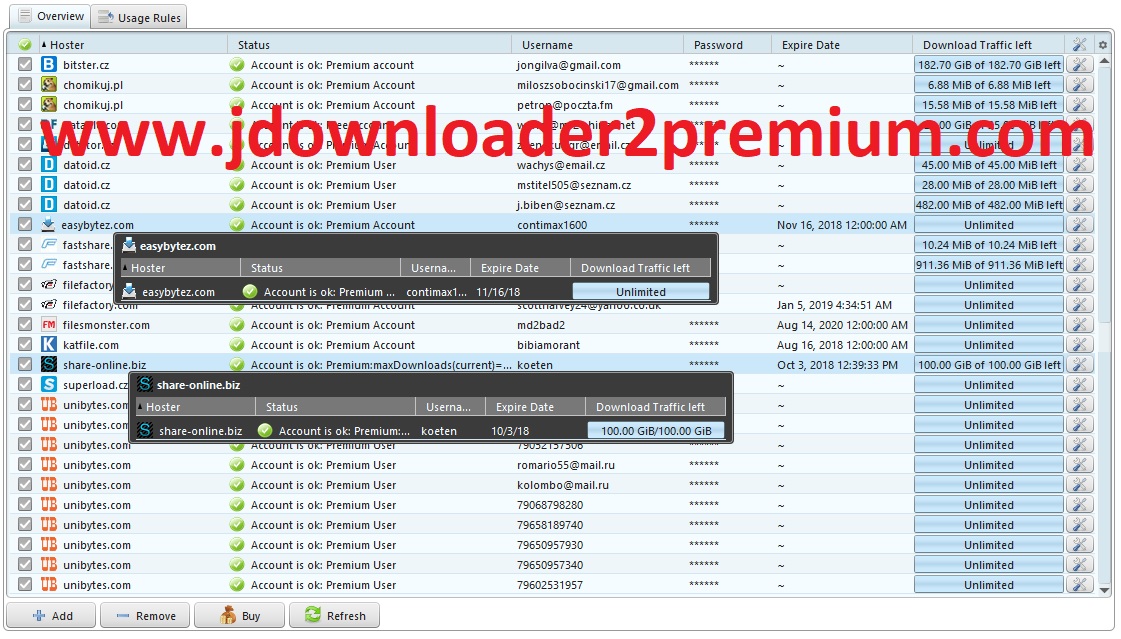Click 182.70 GiB traffic bar for bitster.cz
The height and width of the screenshot is (639, 1121).
989,64
